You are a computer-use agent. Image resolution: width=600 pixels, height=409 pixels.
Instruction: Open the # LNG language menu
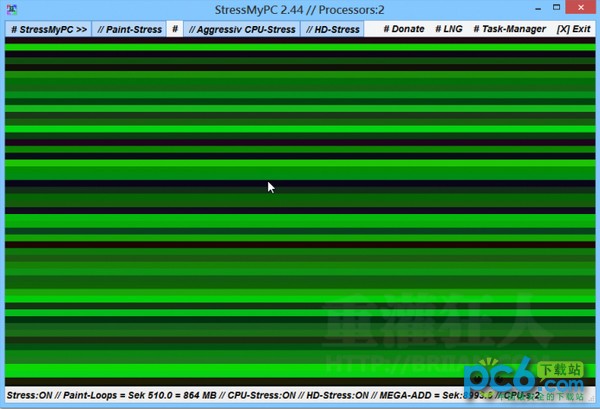(449, 30)
